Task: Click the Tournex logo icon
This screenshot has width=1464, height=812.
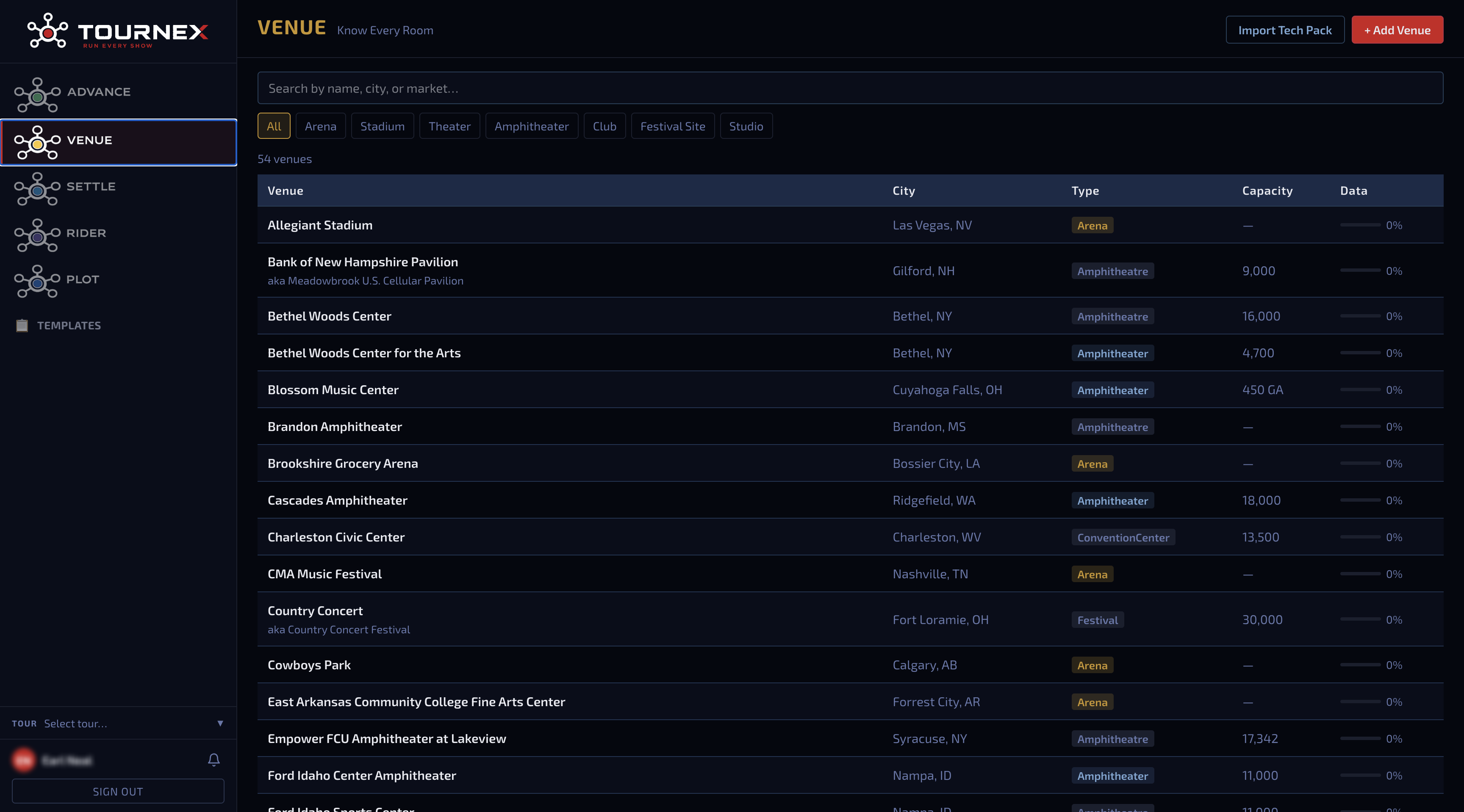Action: coord(47,30)
